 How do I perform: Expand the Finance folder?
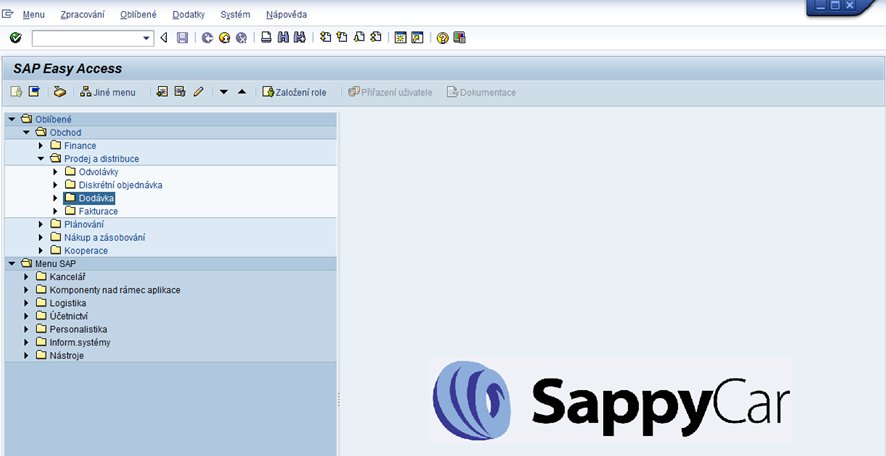pos(41,145)
